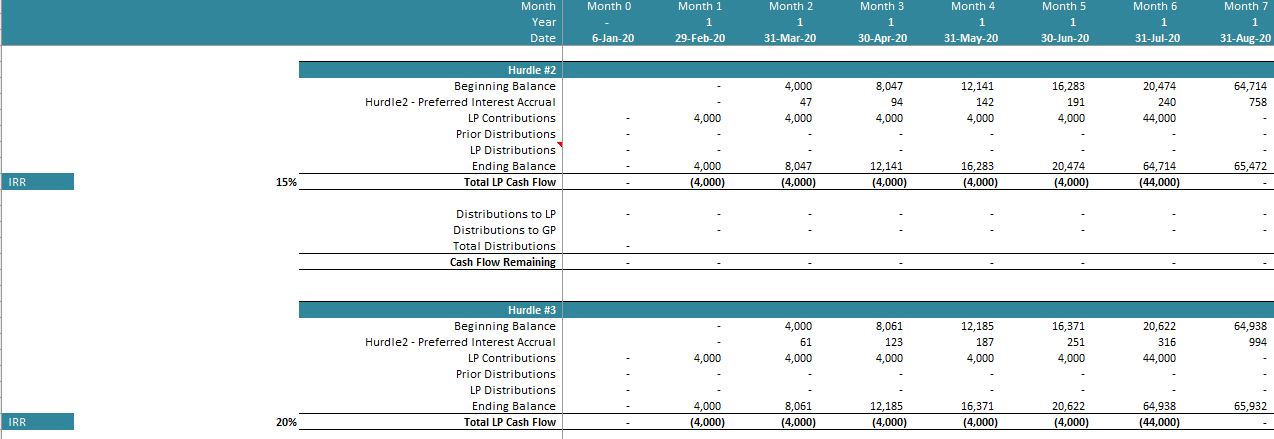Click the Distributions to GP label

click(x=505, y=230)
